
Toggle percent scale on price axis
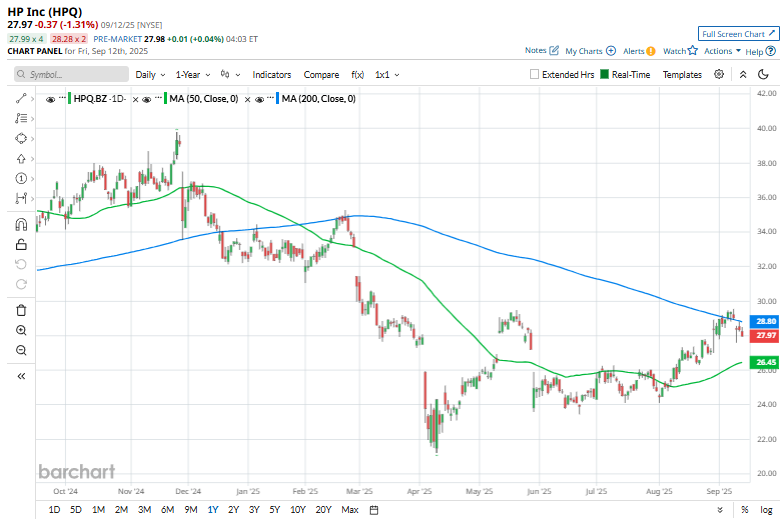pos(744,510)
